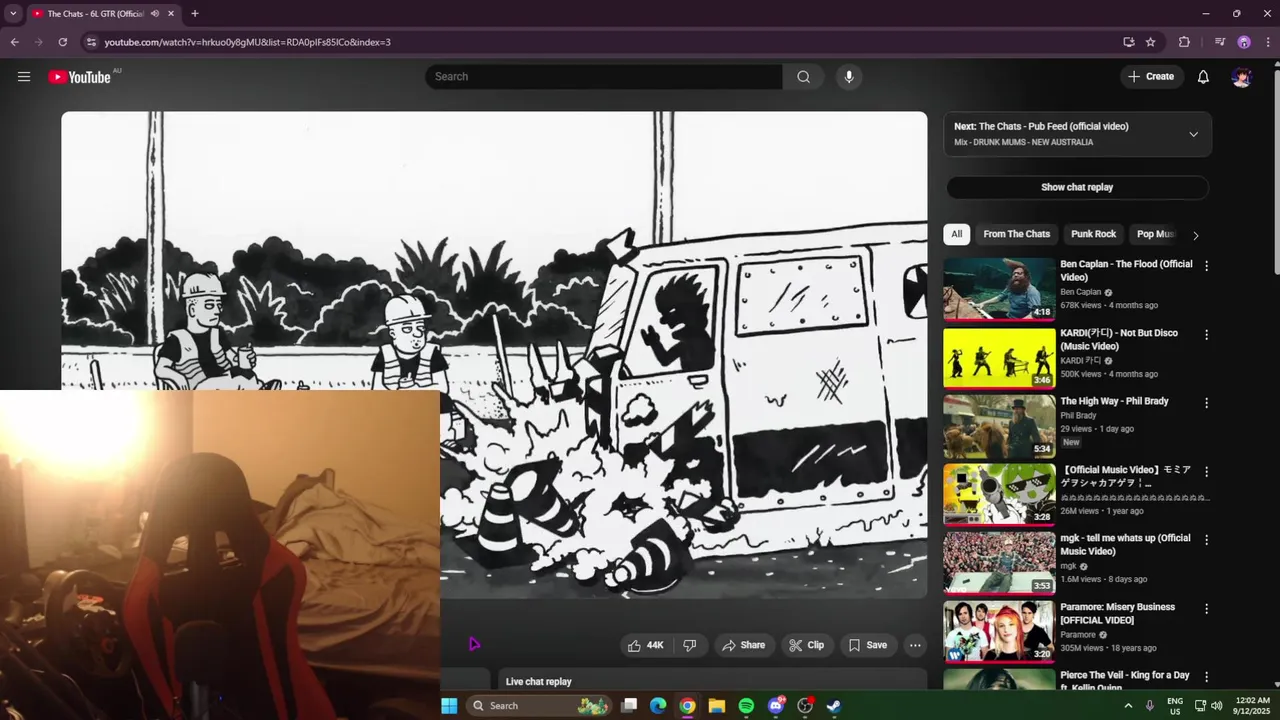This screenshot has height=720, width=1280.
Task: Like the video with 44K likes
Action: point(645,645)
